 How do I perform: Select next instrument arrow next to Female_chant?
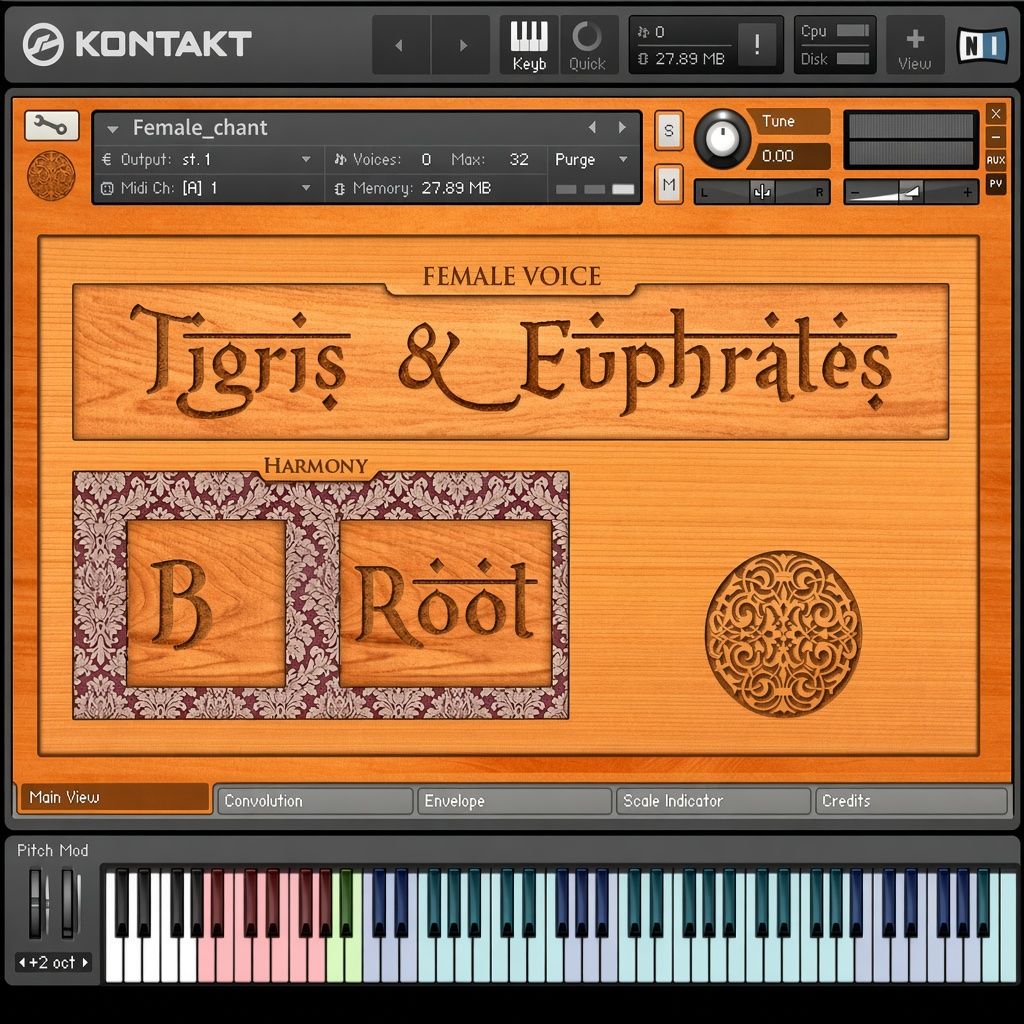click(622, 127)
